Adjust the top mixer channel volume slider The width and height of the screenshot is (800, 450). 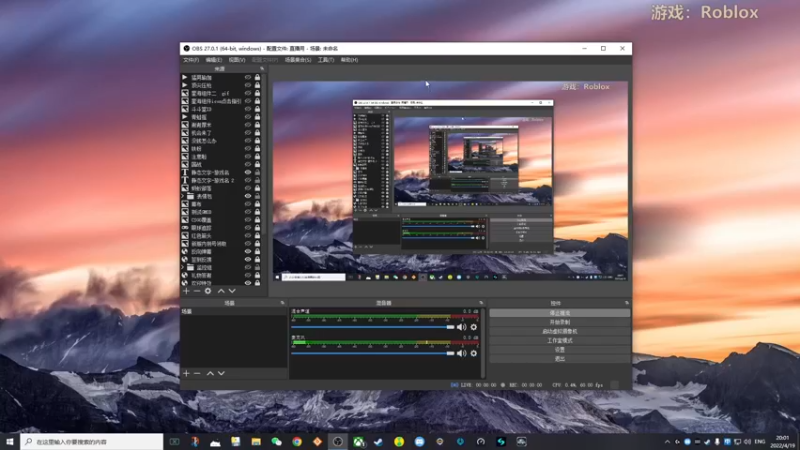tap(450, 327)
